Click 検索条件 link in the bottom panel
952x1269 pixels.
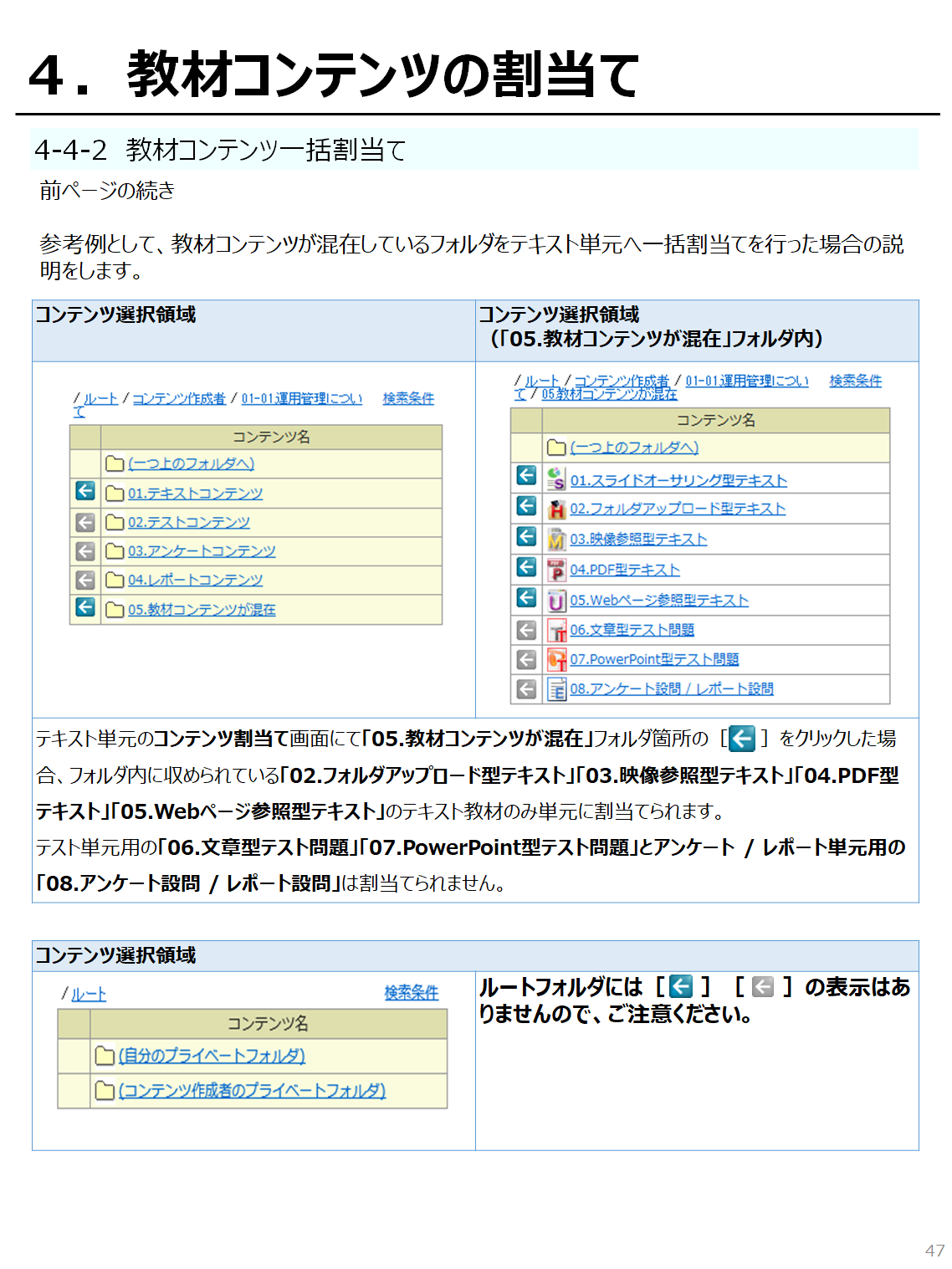click(x=411, y=993)
